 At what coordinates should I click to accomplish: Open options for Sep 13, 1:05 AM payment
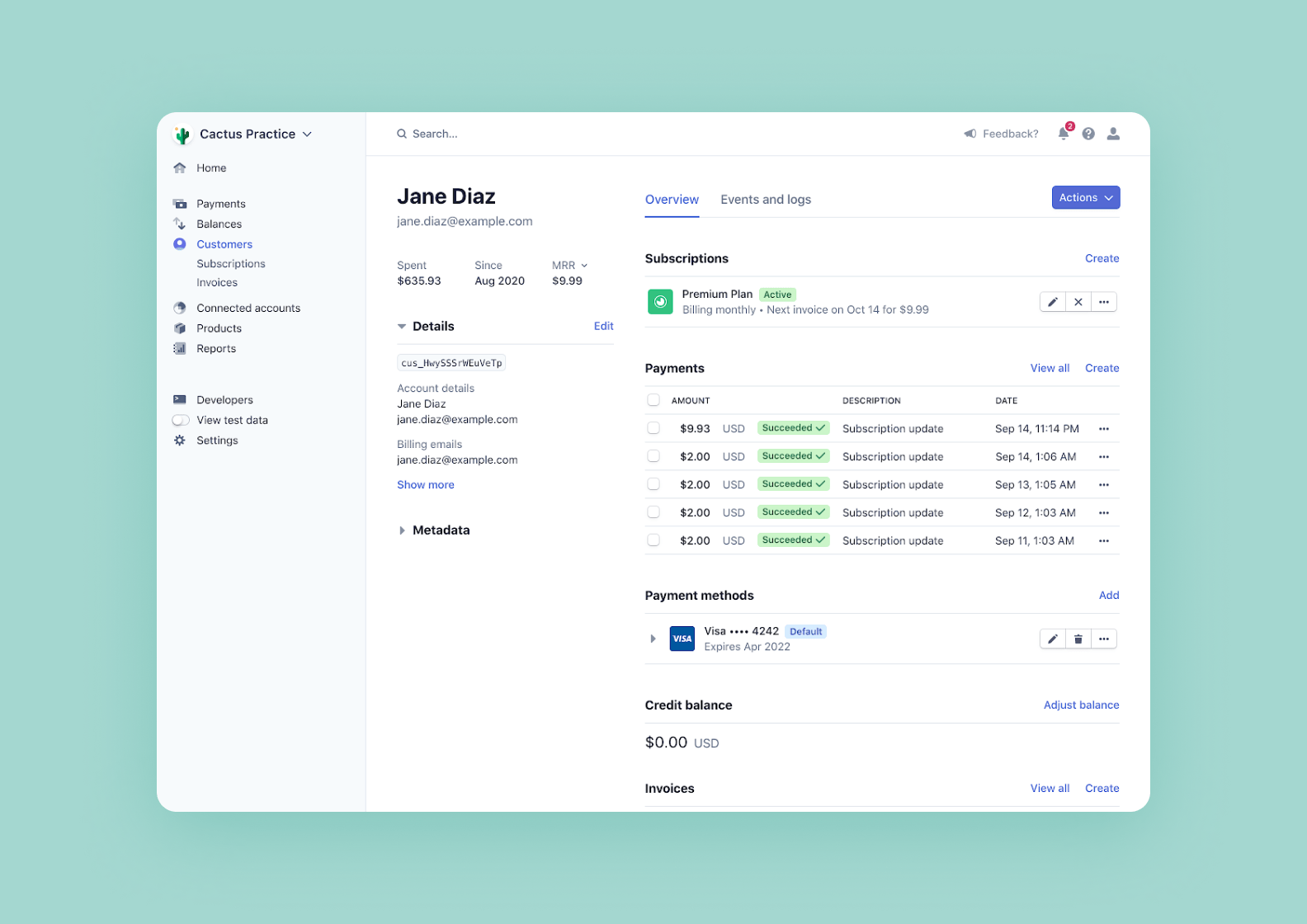(1104, 485)
